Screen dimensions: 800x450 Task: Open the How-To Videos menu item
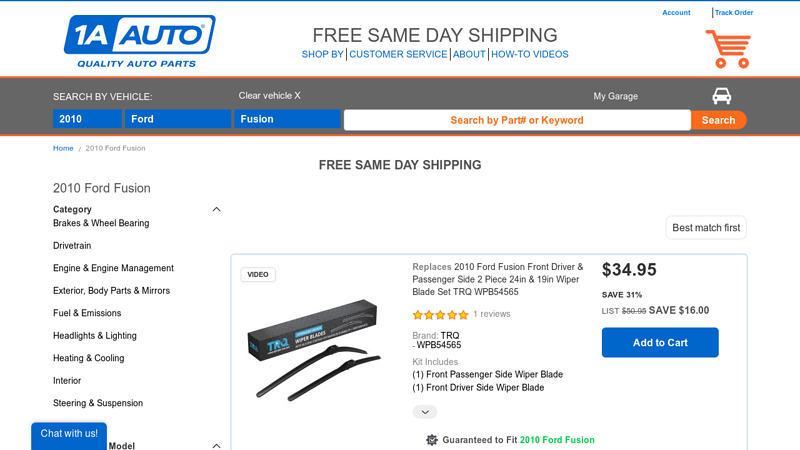tap(530, 54)
